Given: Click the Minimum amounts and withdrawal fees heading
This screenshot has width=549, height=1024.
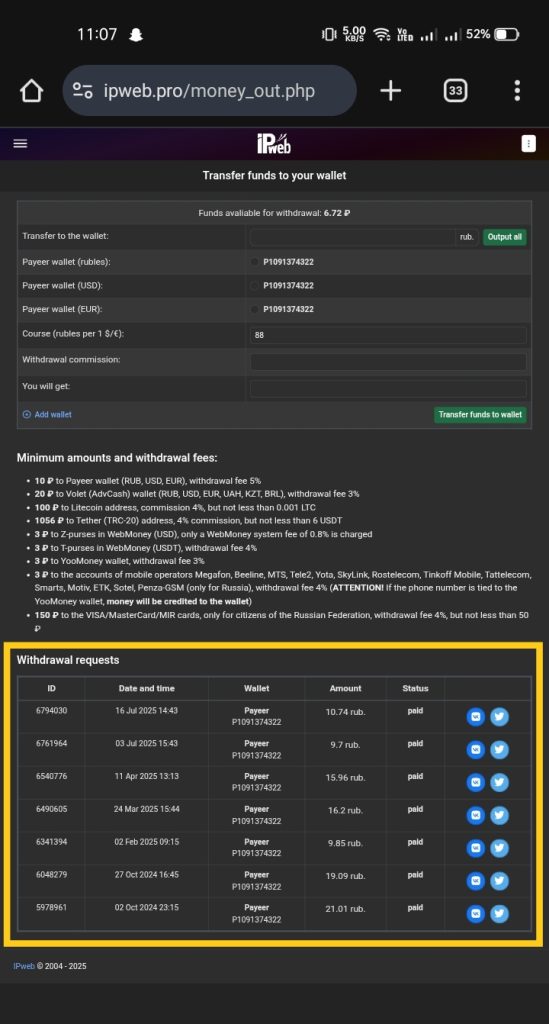Looking at the screenshot, I should [117, 458].
